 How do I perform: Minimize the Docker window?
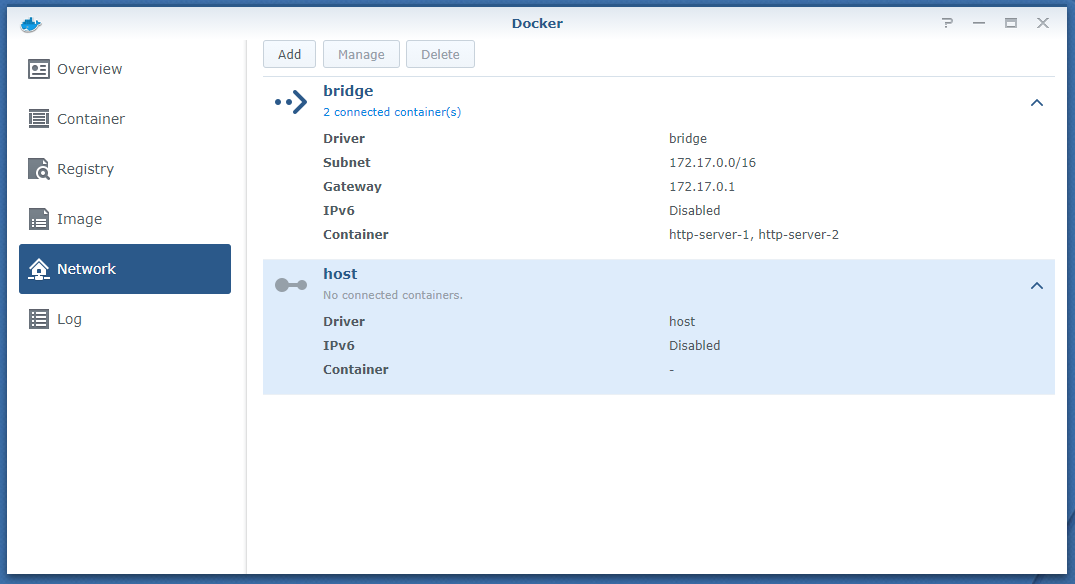(979, 23)
